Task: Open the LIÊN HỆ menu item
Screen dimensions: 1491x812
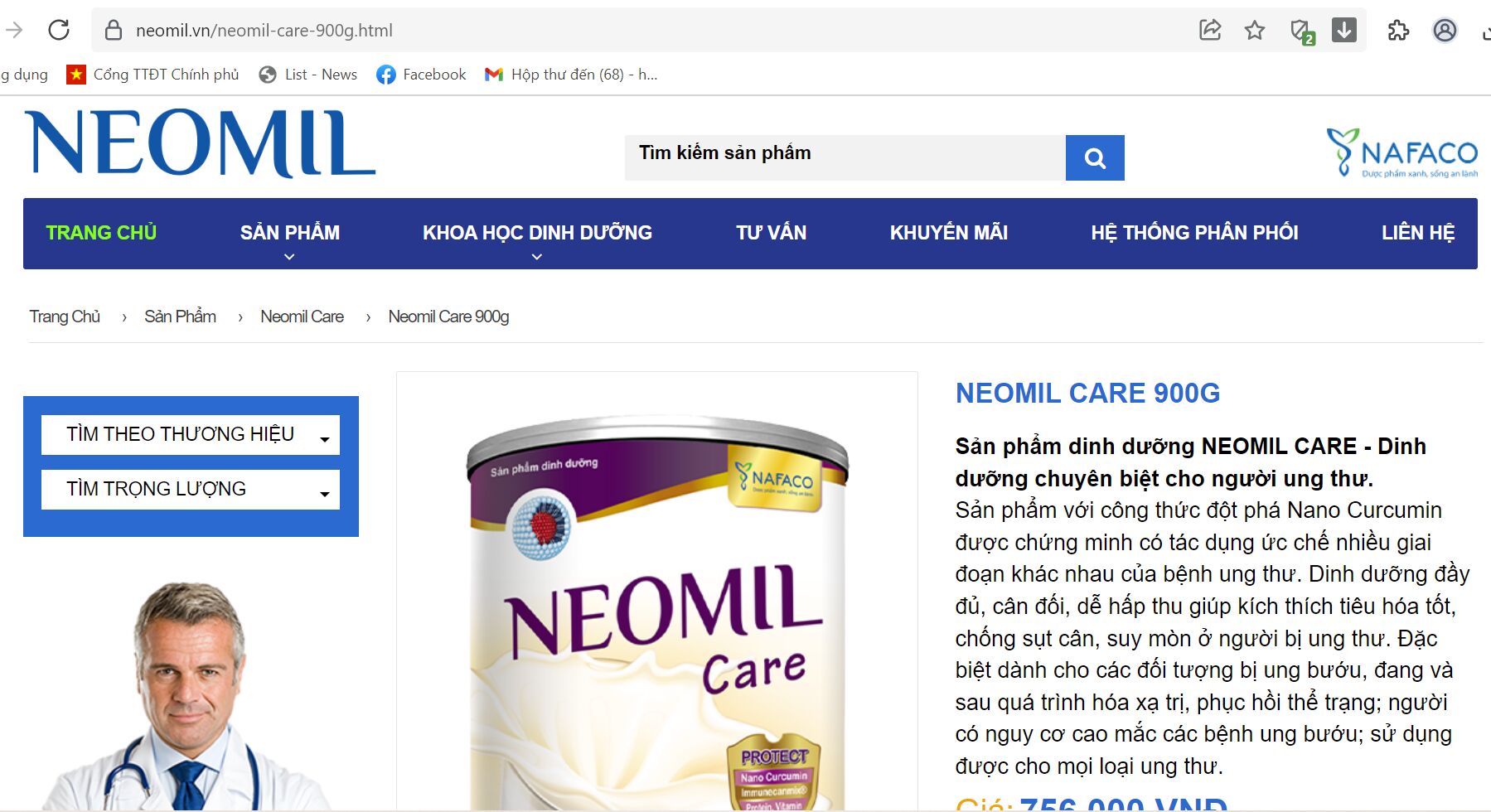Action: (1418, 233)
